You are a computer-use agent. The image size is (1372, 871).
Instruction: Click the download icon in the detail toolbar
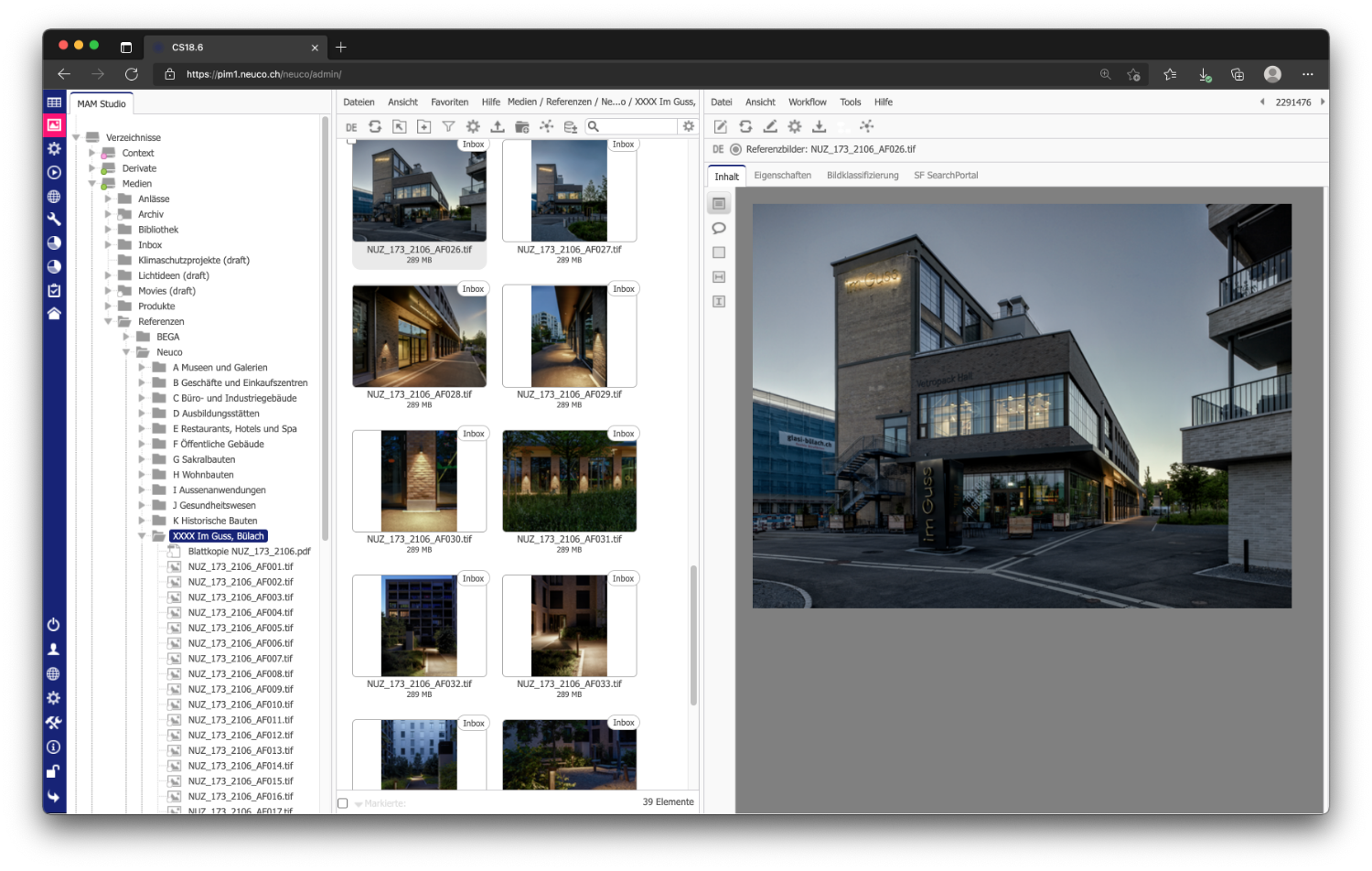click(x=820, y=126)
